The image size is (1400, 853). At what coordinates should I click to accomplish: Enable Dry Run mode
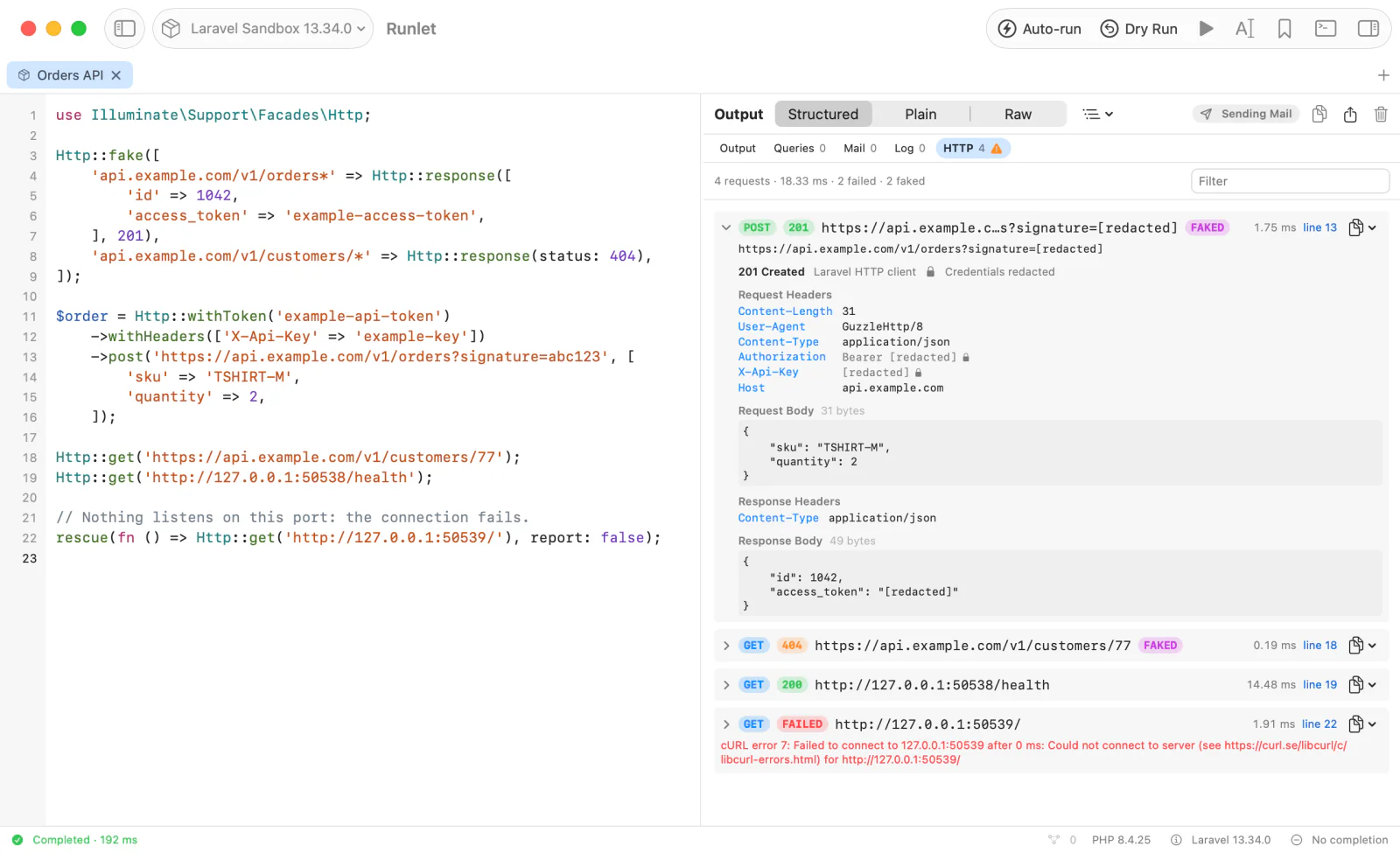(x=1138, y=29)
